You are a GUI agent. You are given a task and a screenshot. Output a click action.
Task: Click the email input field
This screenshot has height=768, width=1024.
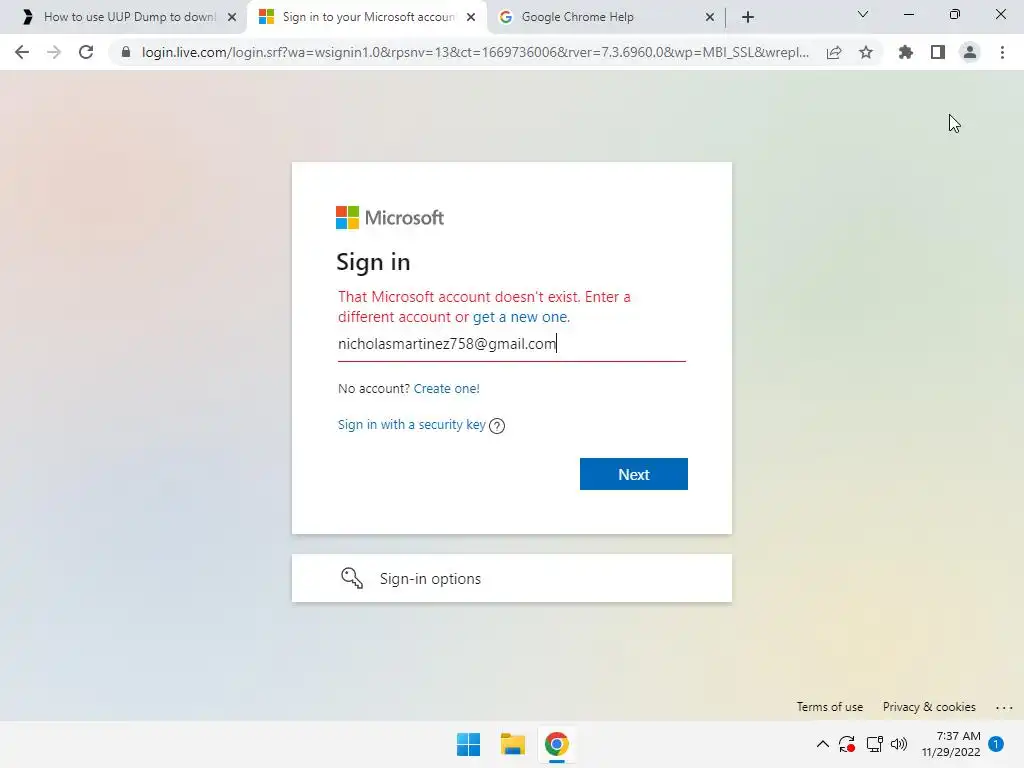coord(511,344)
